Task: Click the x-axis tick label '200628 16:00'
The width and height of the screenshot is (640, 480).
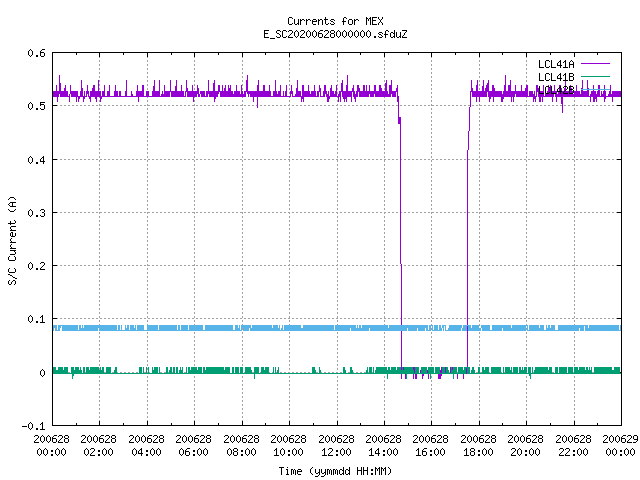Action: [x=430, y=445]
